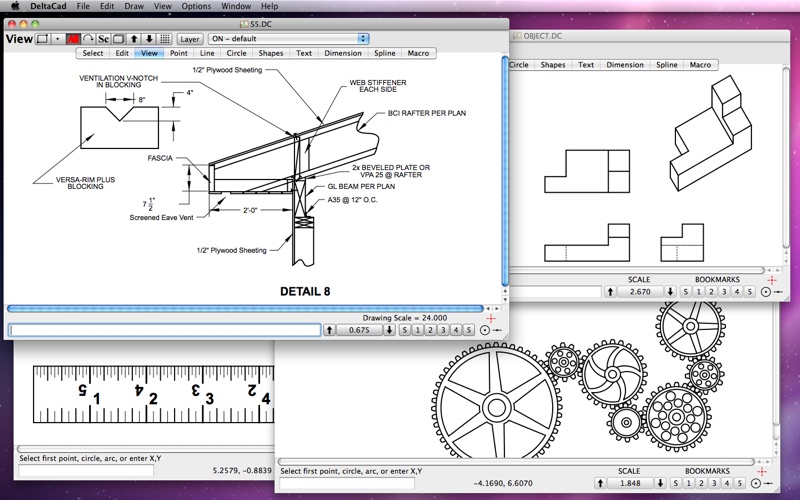Screen dimensions: 800x500
Task: Click the blue horizontal scrollbar in S5.DC
Action: click(x=244, y=309)
